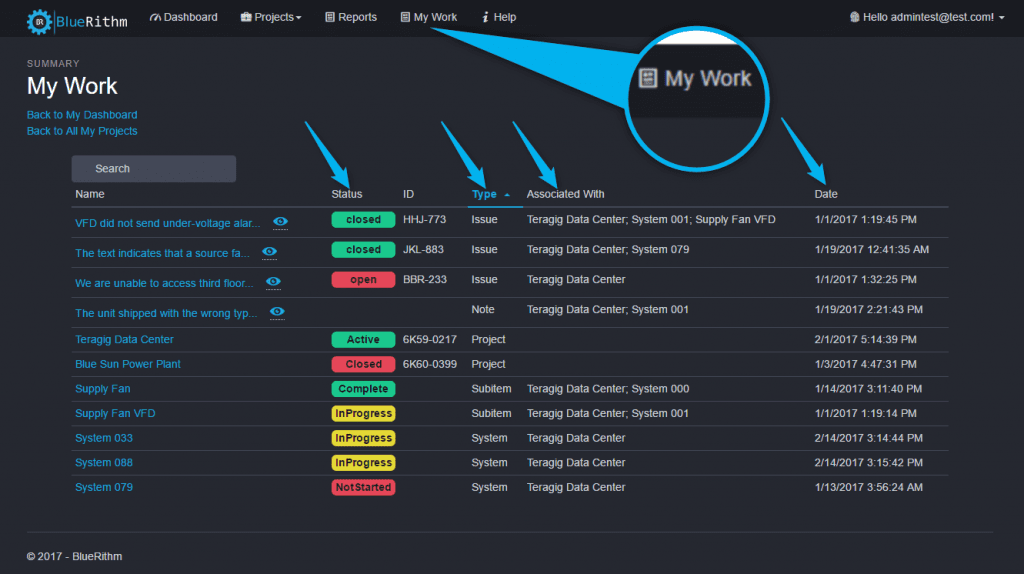1024x574 pixels.
Task: Click closed badge for JKL-883
Action: 363,249
